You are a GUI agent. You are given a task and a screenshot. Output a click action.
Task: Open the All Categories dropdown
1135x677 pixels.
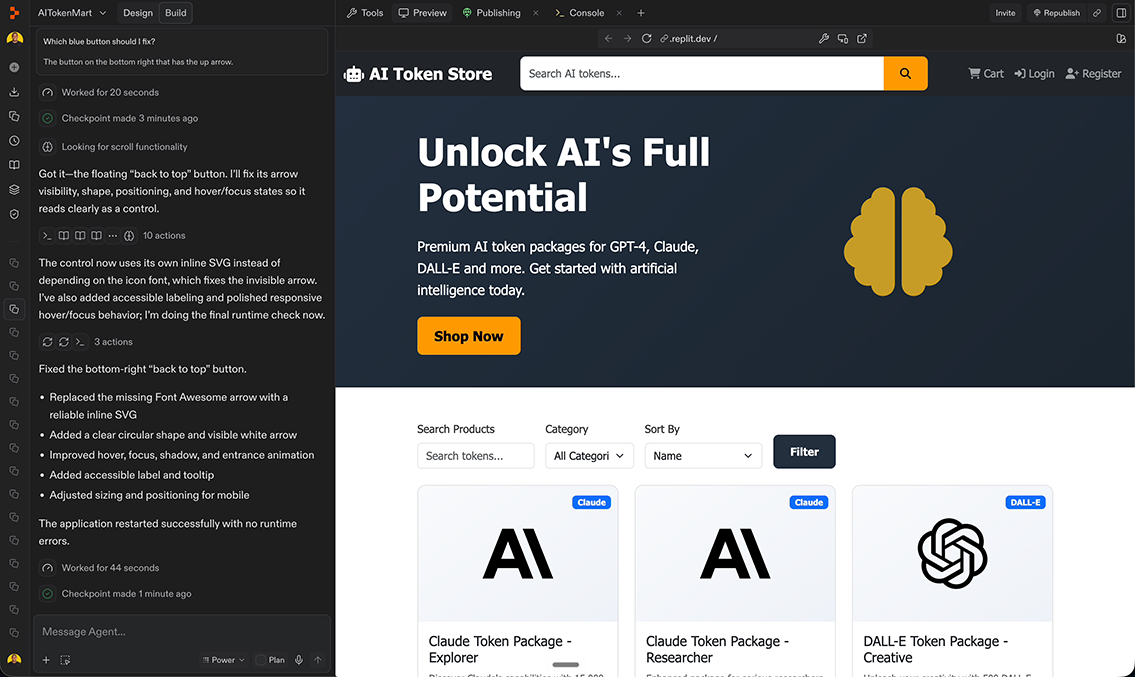589,455
